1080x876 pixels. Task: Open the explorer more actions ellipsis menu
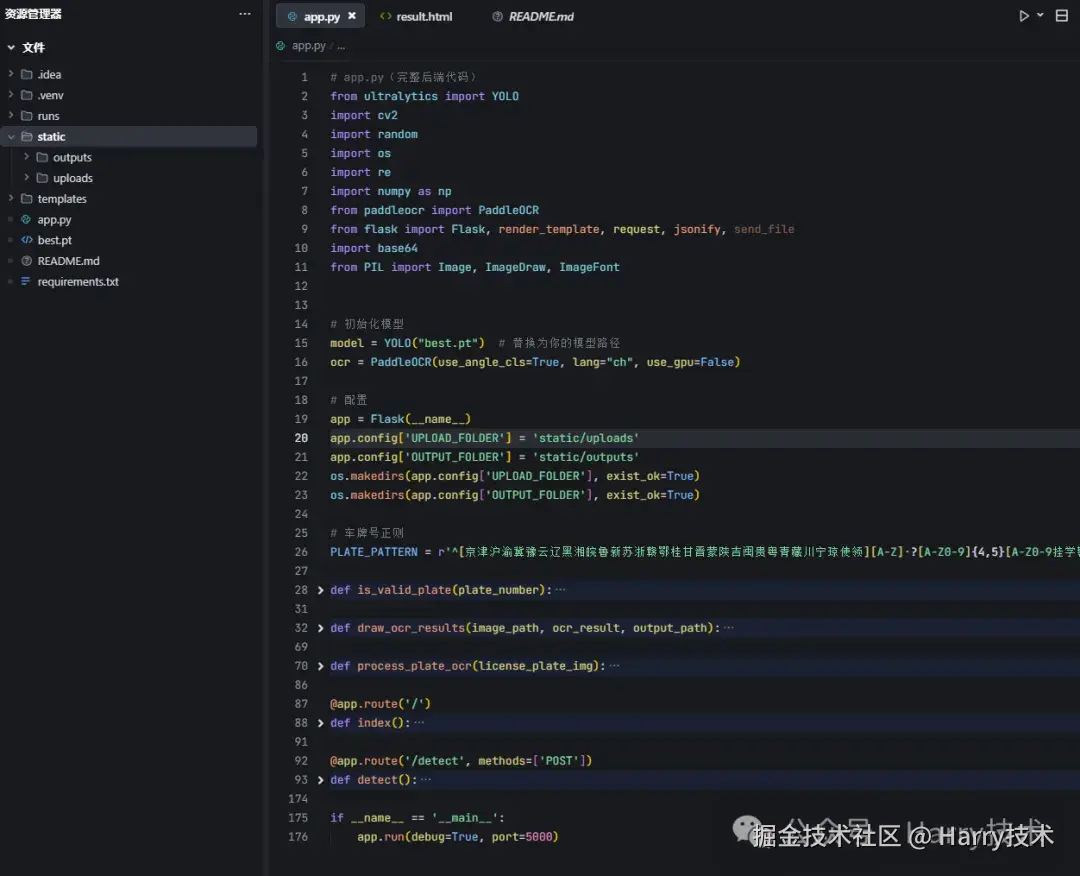click(245, 14)
